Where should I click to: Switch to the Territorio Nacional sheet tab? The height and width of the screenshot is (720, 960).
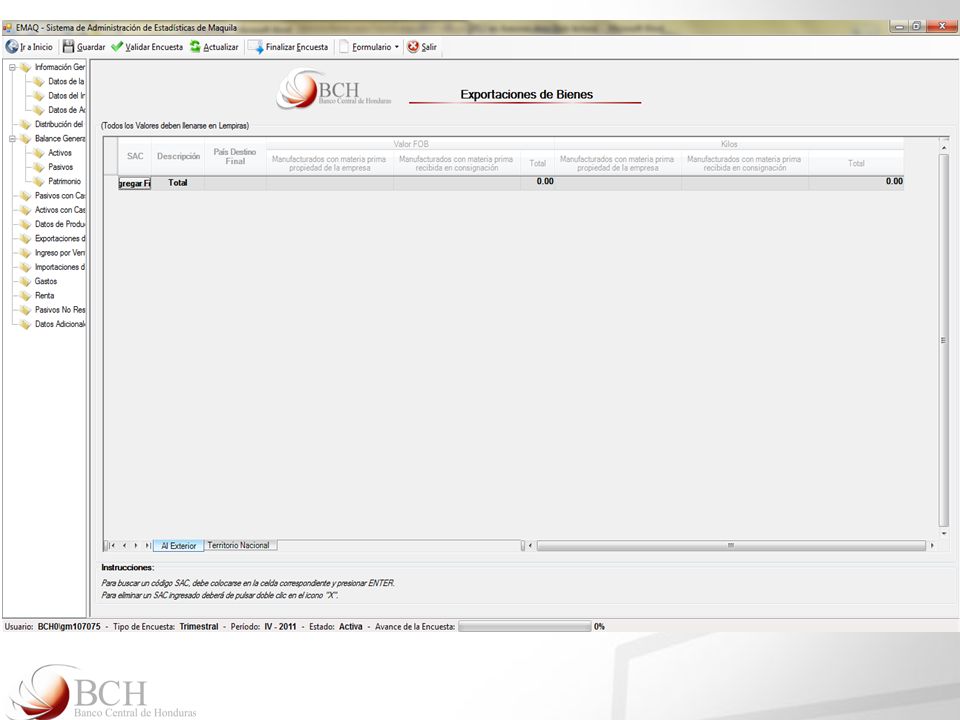238,545
